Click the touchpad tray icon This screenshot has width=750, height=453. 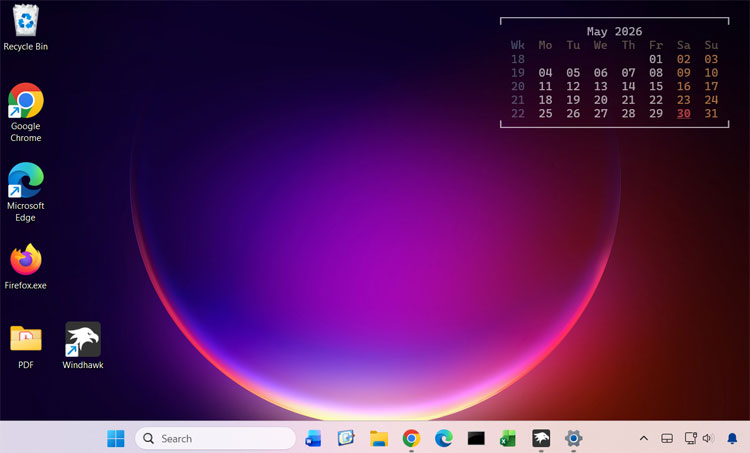pyautogui.click(x=667, y=439)
